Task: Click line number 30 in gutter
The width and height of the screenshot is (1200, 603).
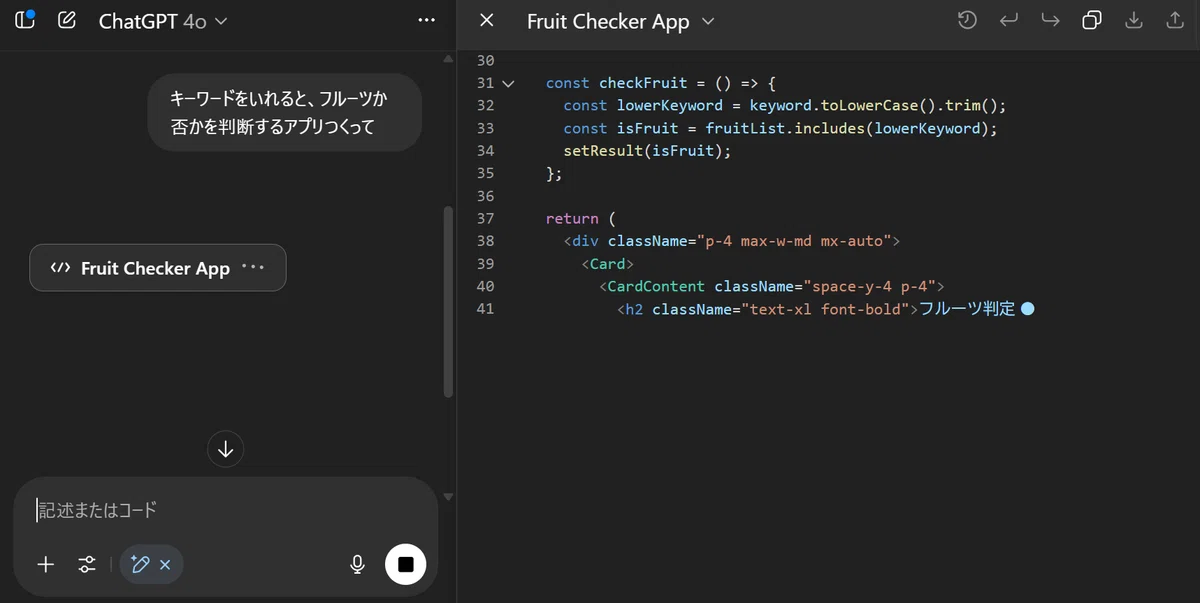Action: 486,60
